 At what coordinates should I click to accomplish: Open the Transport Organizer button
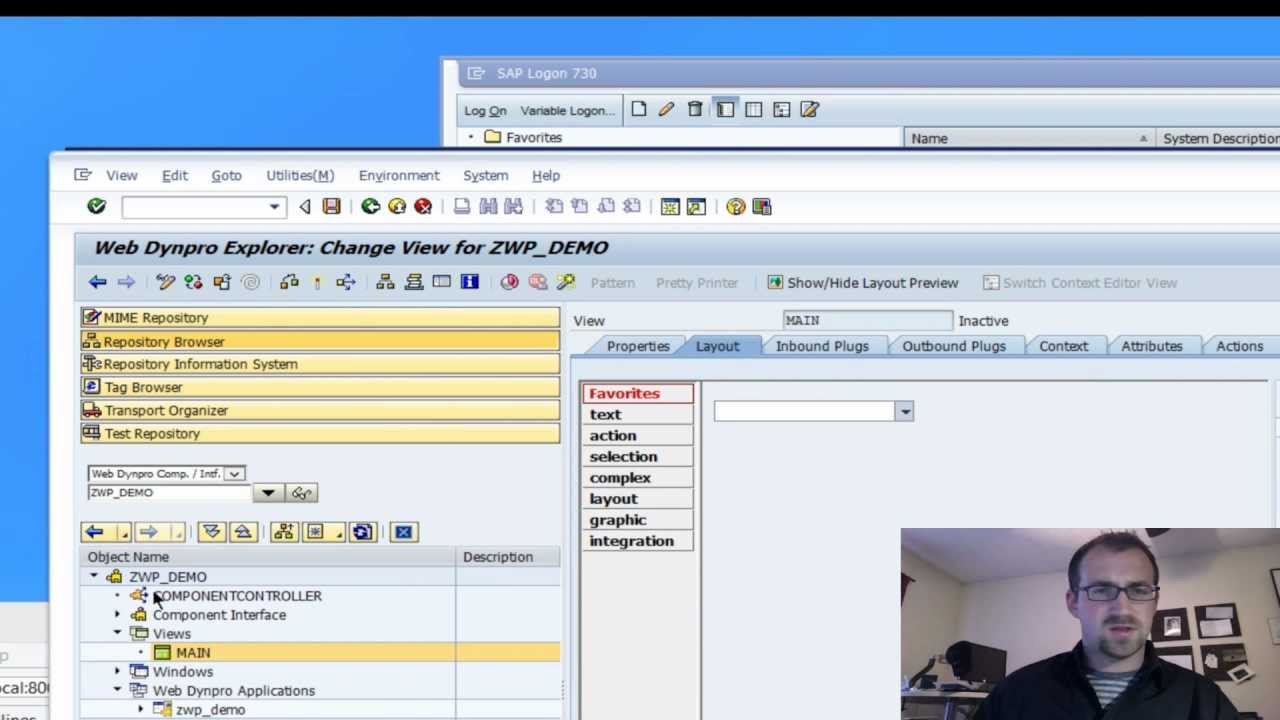pyautogui.click(x=320, y=410)
